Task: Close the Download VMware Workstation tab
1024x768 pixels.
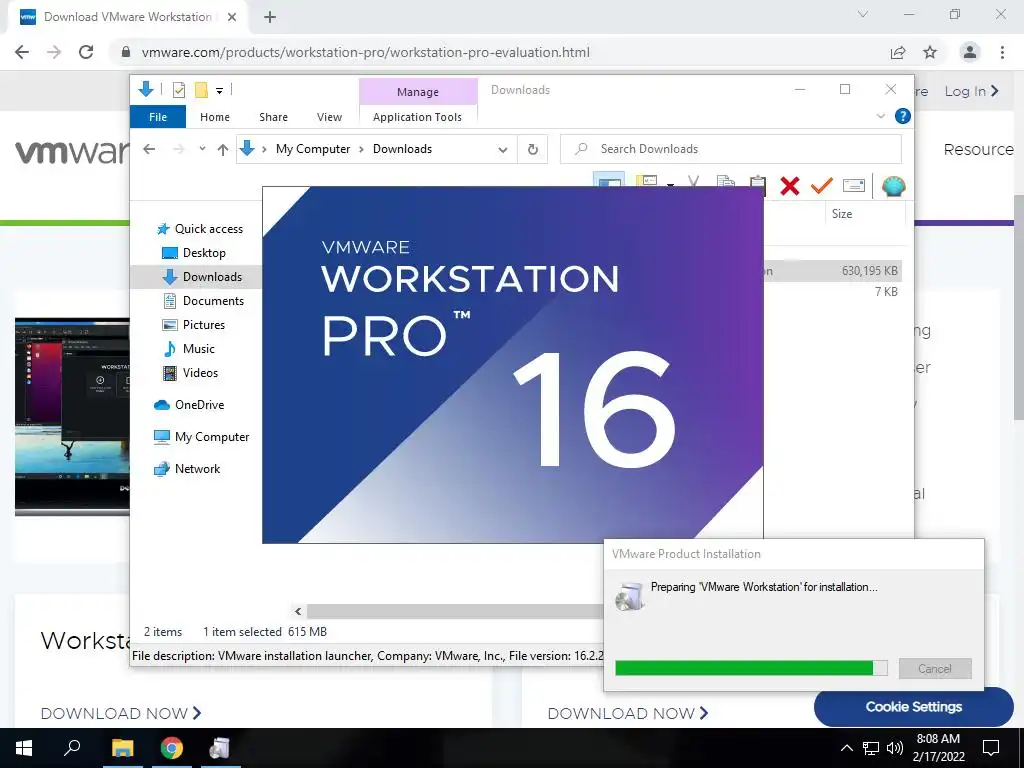Action: pos(232,17)
